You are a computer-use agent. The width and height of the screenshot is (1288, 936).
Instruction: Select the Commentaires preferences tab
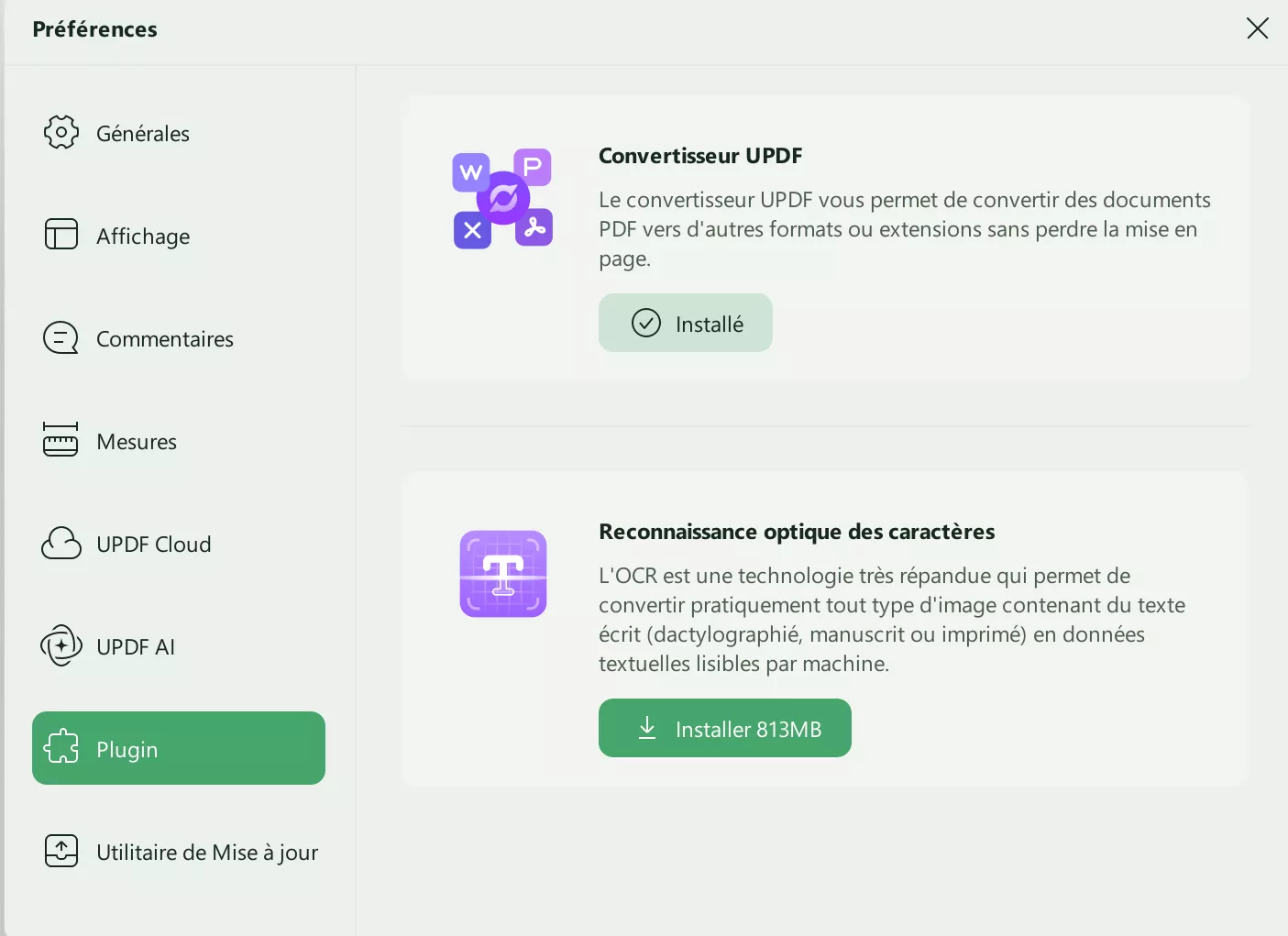(165, 339)
